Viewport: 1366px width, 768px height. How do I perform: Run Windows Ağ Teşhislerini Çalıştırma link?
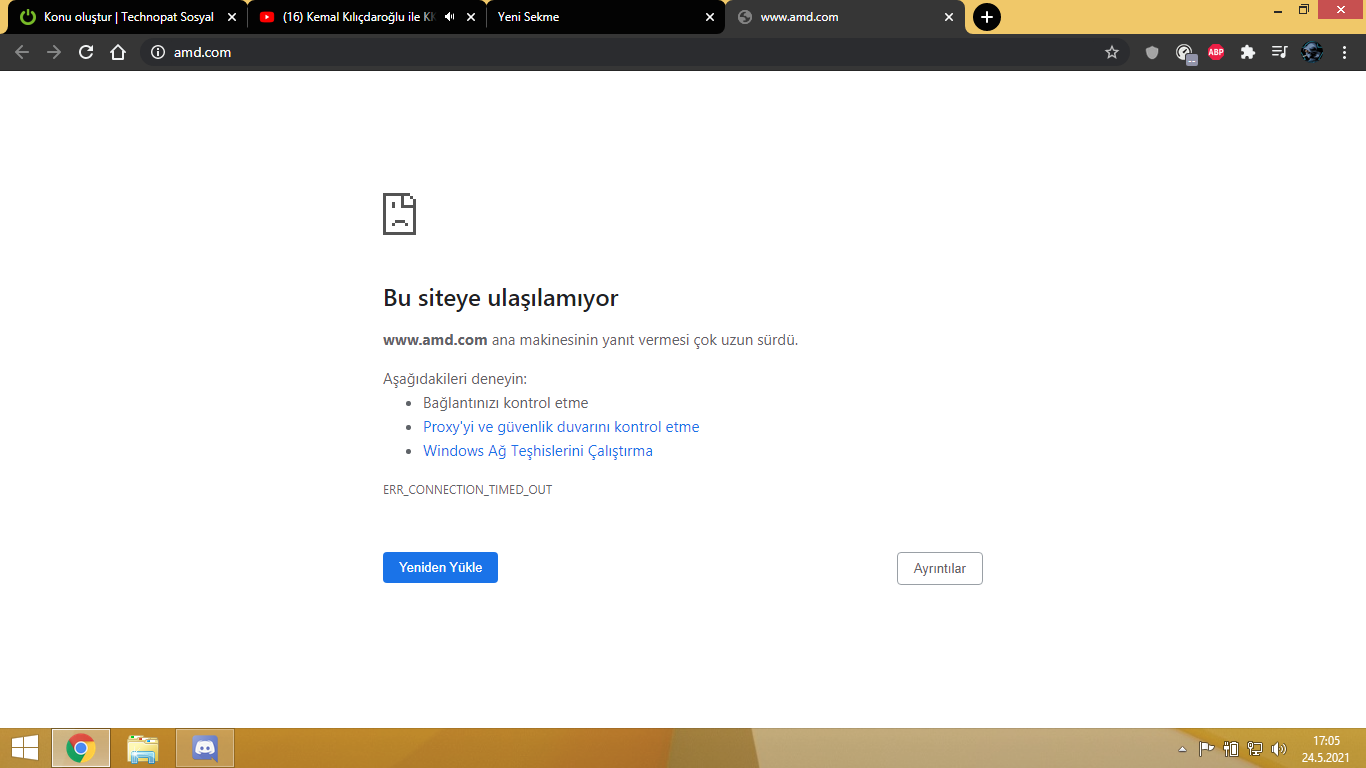pyautogui.click(x=538, y=451)
